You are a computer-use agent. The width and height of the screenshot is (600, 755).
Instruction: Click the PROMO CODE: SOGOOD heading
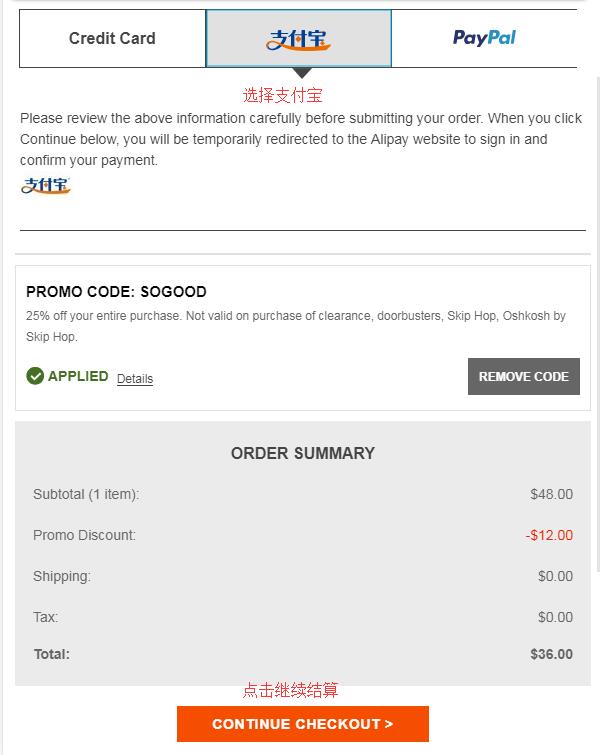point(116,292)
